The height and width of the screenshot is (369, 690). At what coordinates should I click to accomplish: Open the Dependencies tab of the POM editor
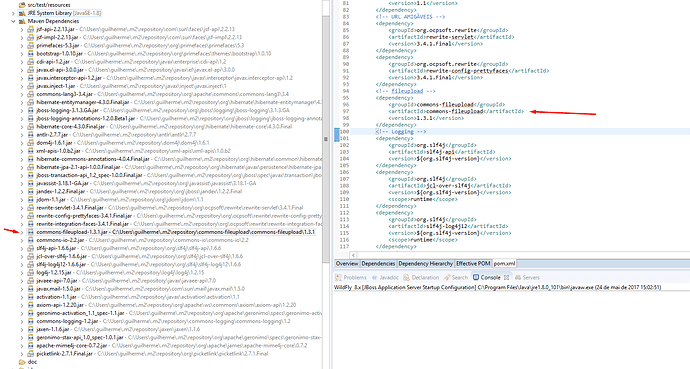378,263
